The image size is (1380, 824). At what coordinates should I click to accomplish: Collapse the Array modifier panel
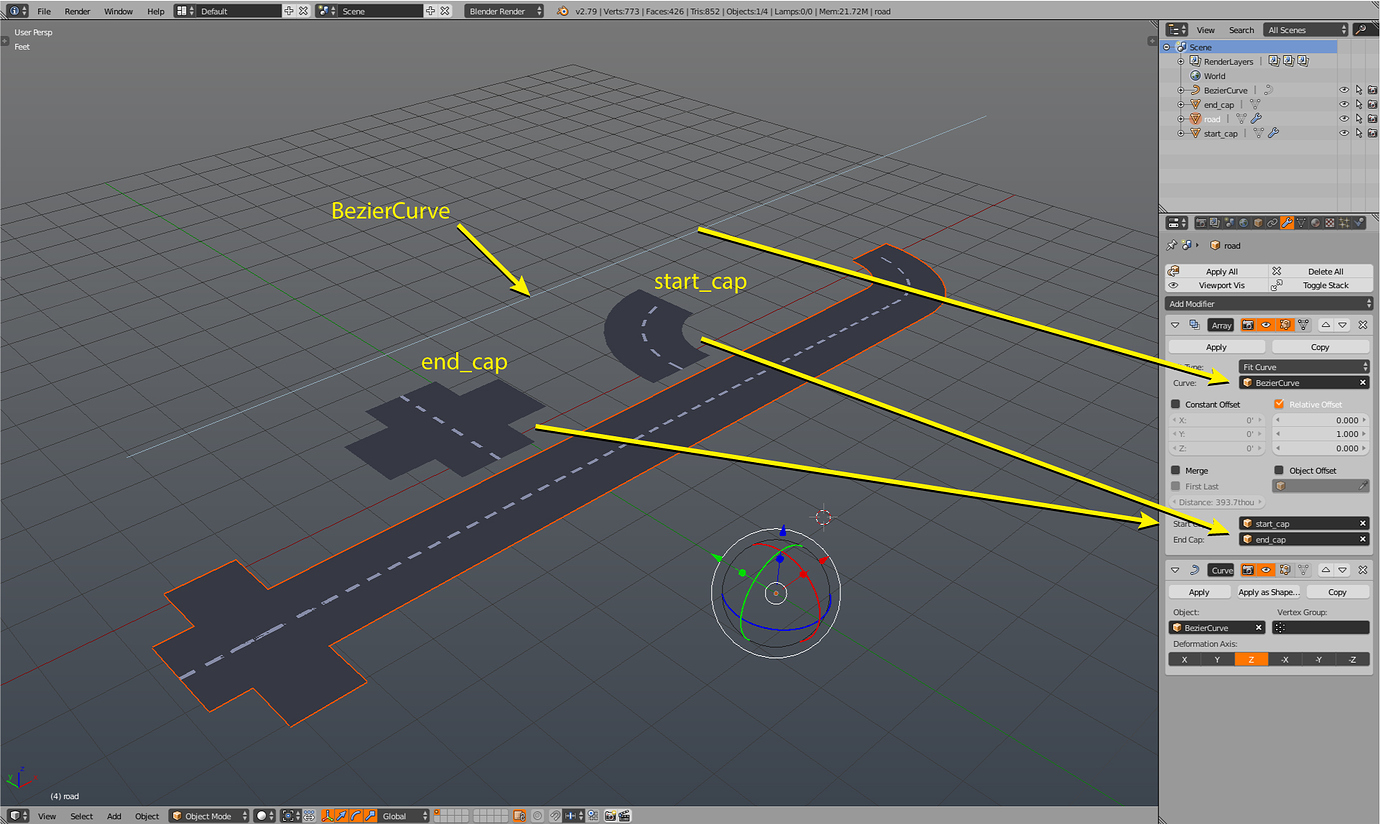tap(1175, 325)
